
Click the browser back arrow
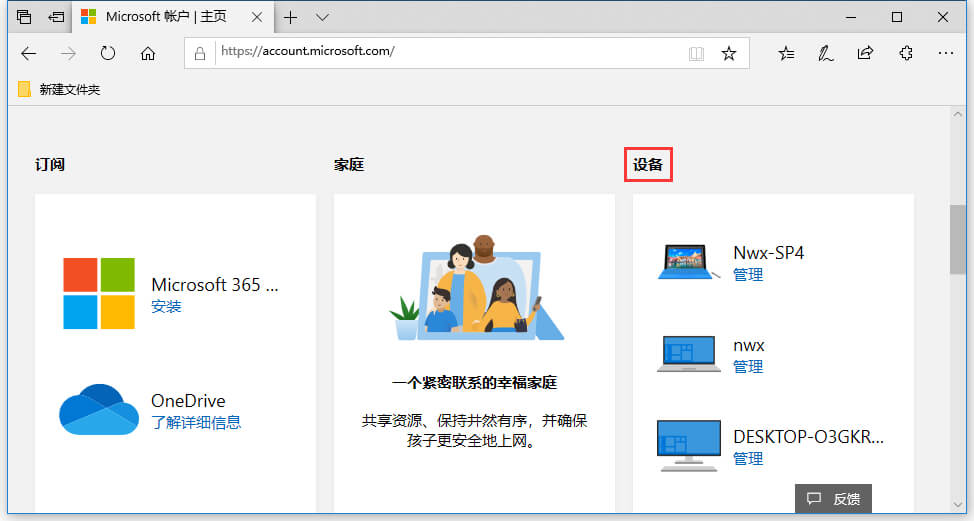pyautogui.click(x=29, y=53)
